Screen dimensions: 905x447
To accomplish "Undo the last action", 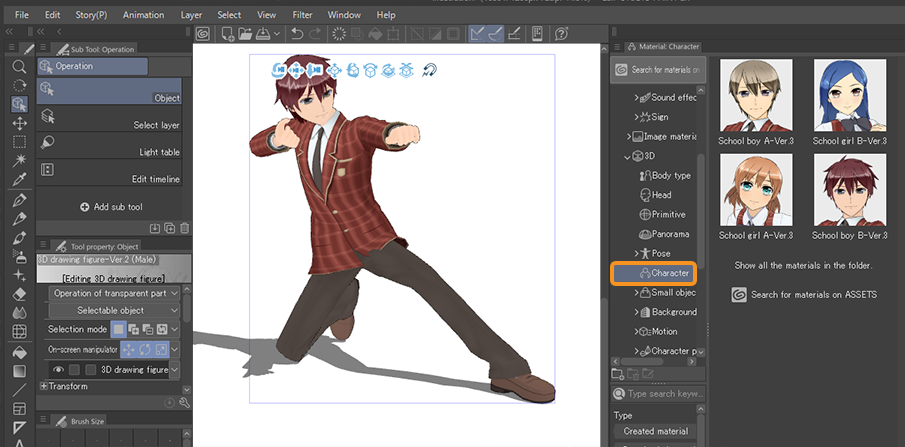I will pyautogui.click(x=297, y=34).
